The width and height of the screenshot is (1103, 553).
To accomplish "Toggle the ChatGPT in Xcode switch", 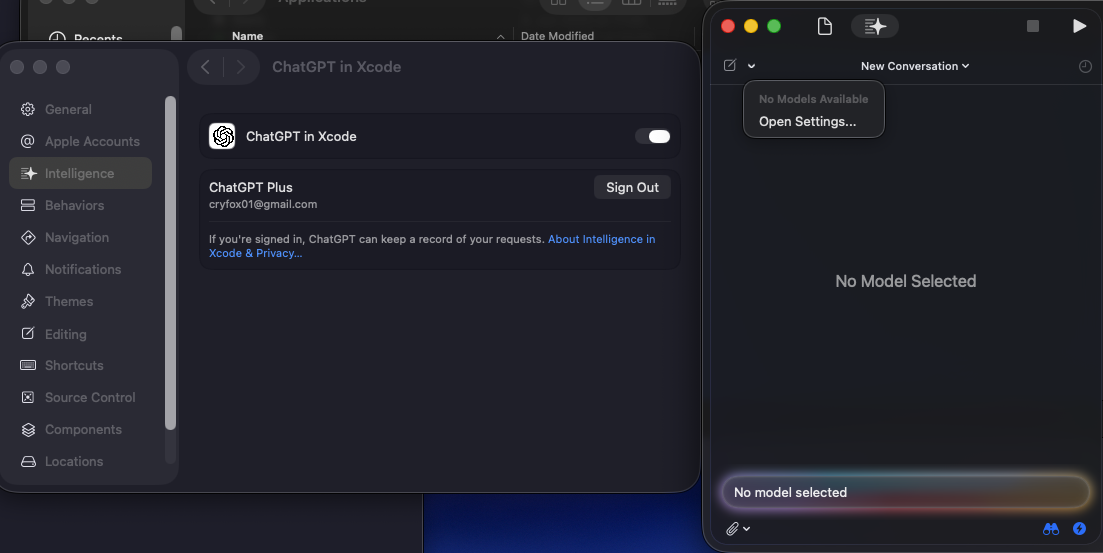I will tap(653, 136).
